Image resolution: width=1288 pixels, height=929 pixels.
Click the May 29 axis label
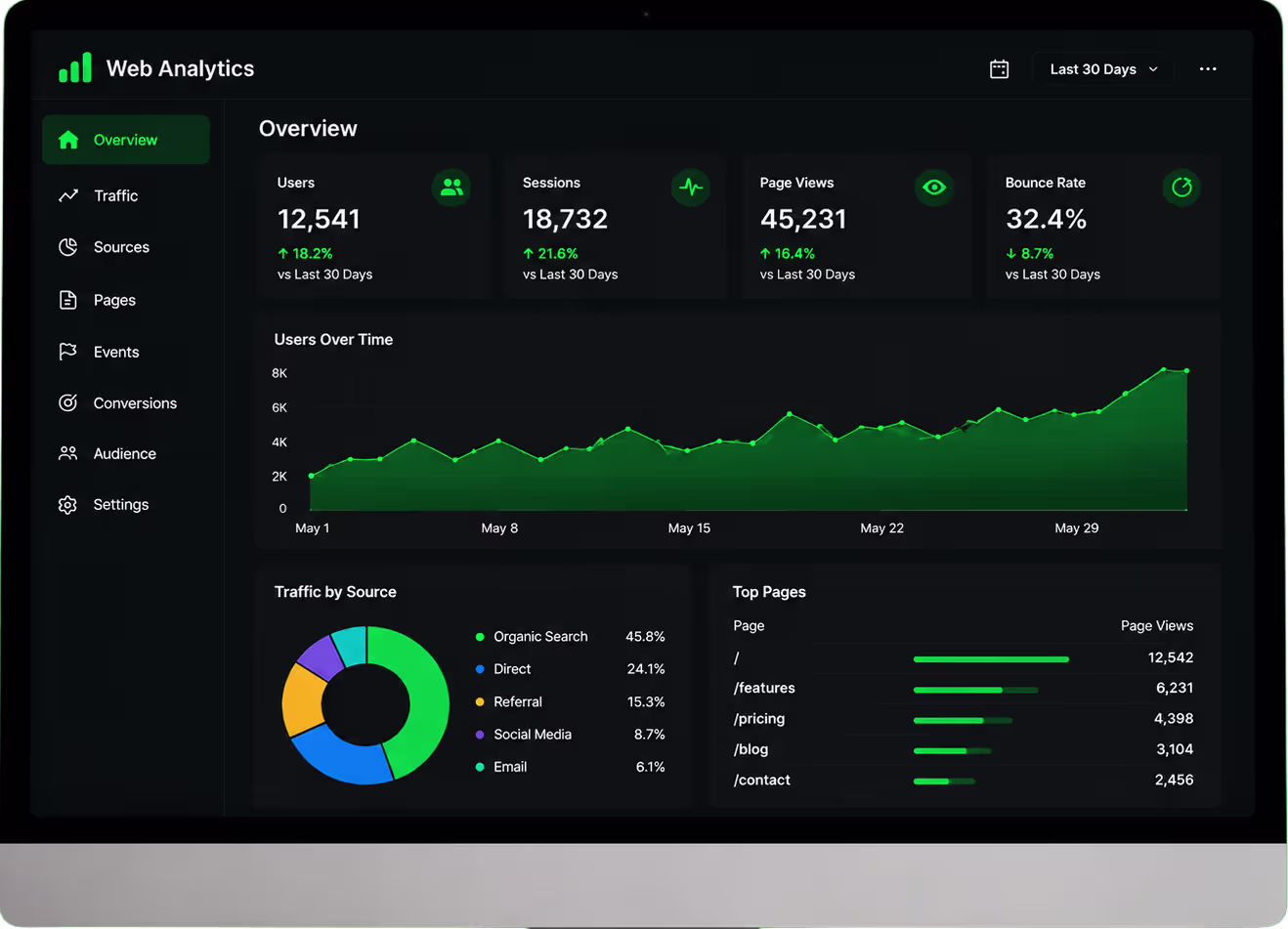(1077, 528)
